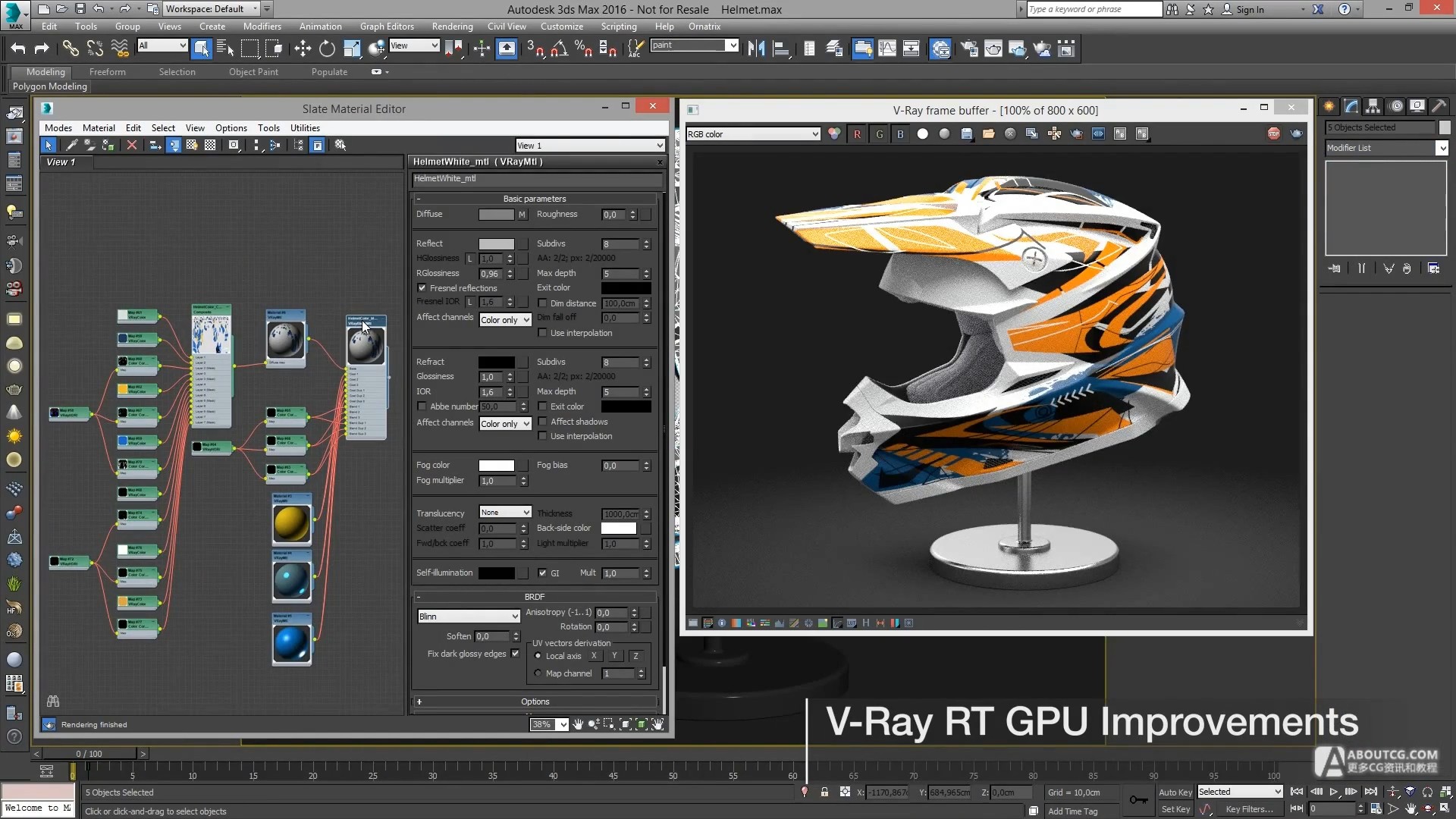Switch to alpha channel in frame buffer
1456x819 pixels.
(x=922, y=134)
